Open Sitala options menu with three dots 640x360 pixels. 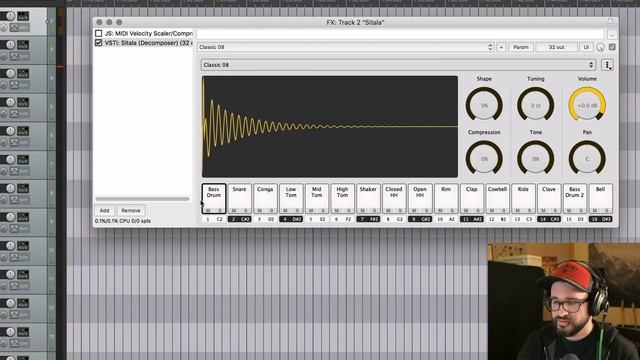click(607, 65)
